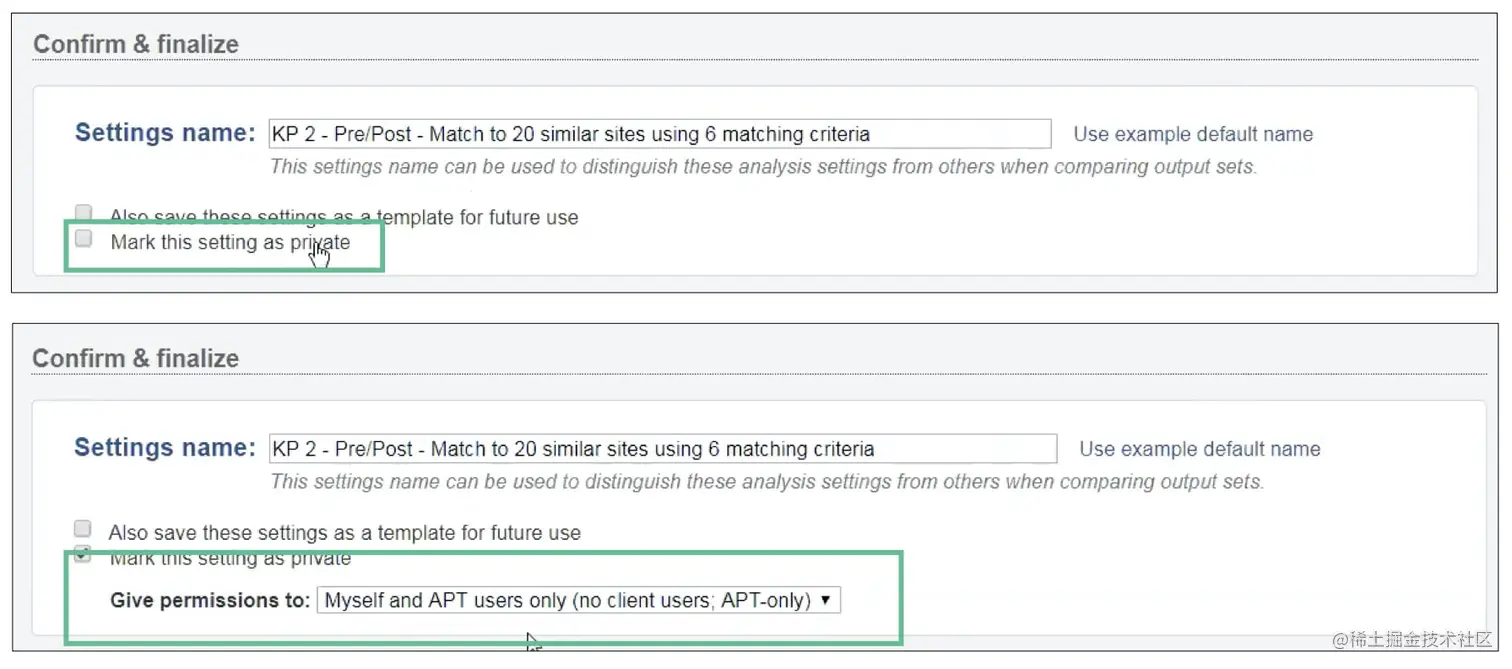
Task: Click template label text in the permissions panel
Action: point(344,533)
